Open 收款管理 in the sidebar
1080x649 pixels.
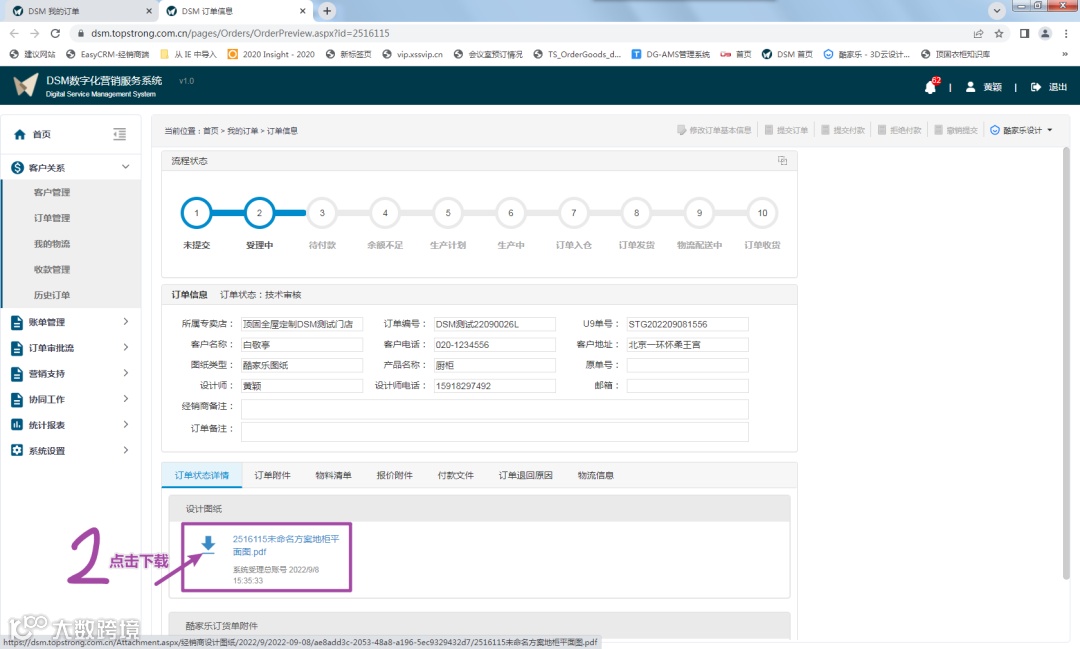point(52,269)
